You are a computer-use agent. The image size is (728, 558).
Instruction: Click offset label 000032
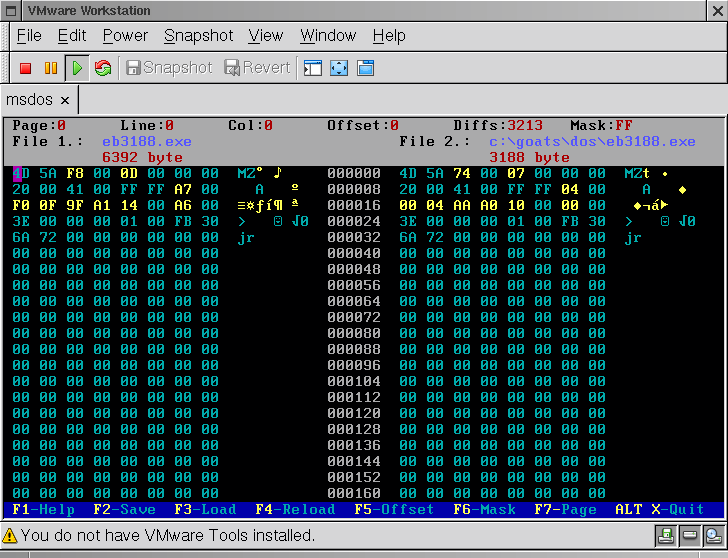point(354,238)
